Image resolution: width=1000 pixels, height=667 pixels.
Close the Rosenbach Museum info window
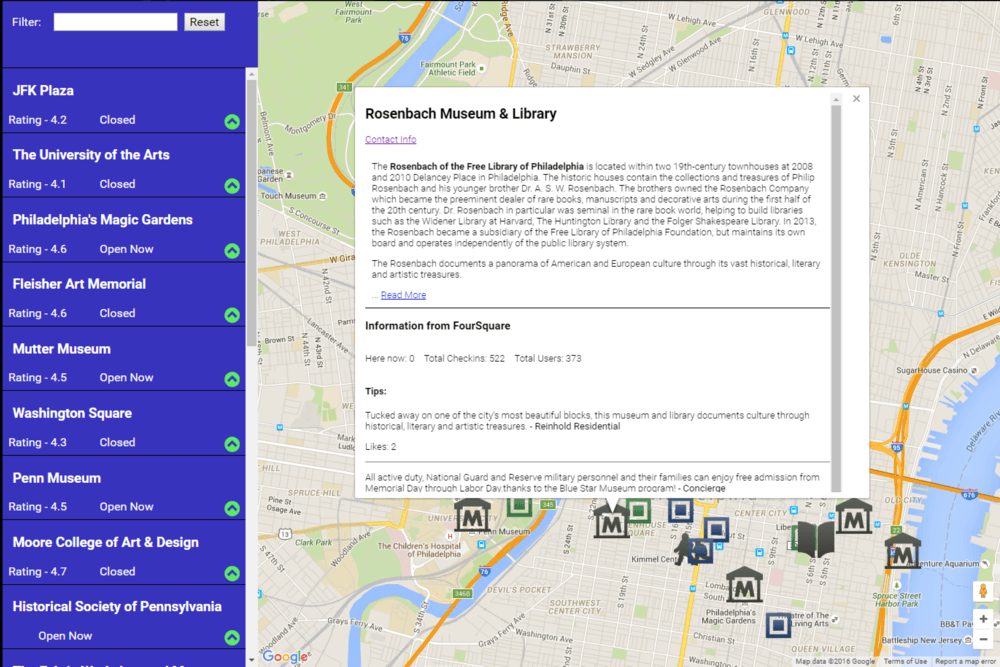point(857,99)
